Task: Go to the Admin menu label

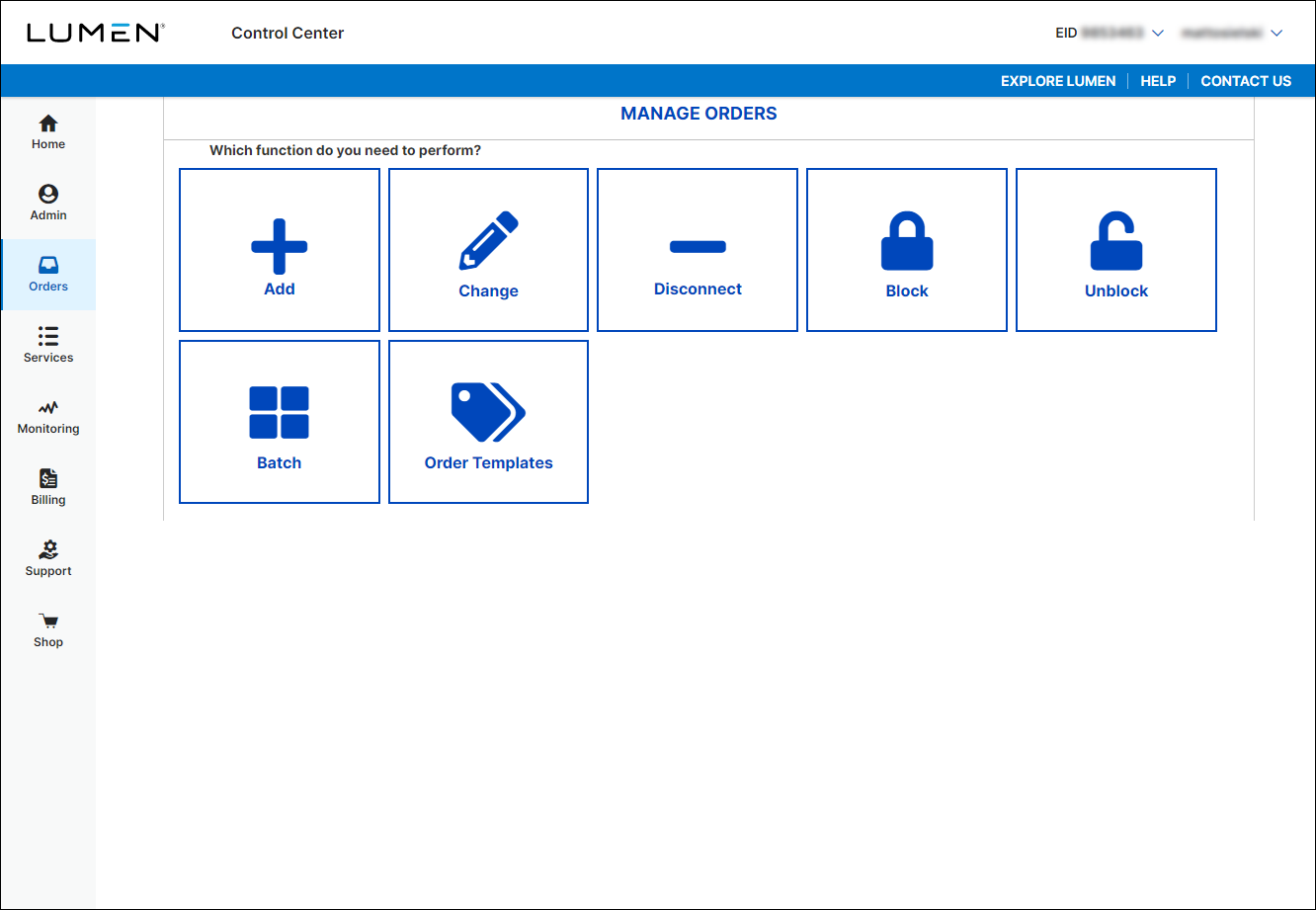Action: (x=48, y=215)
